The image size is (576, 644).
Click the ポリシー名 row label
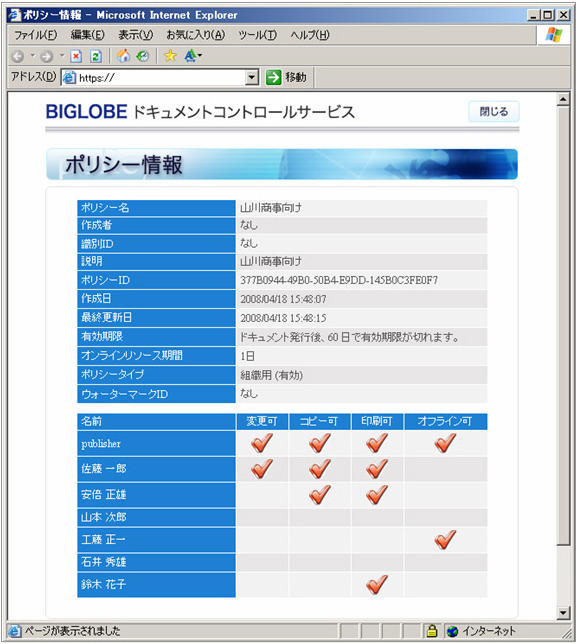point(156,208)
